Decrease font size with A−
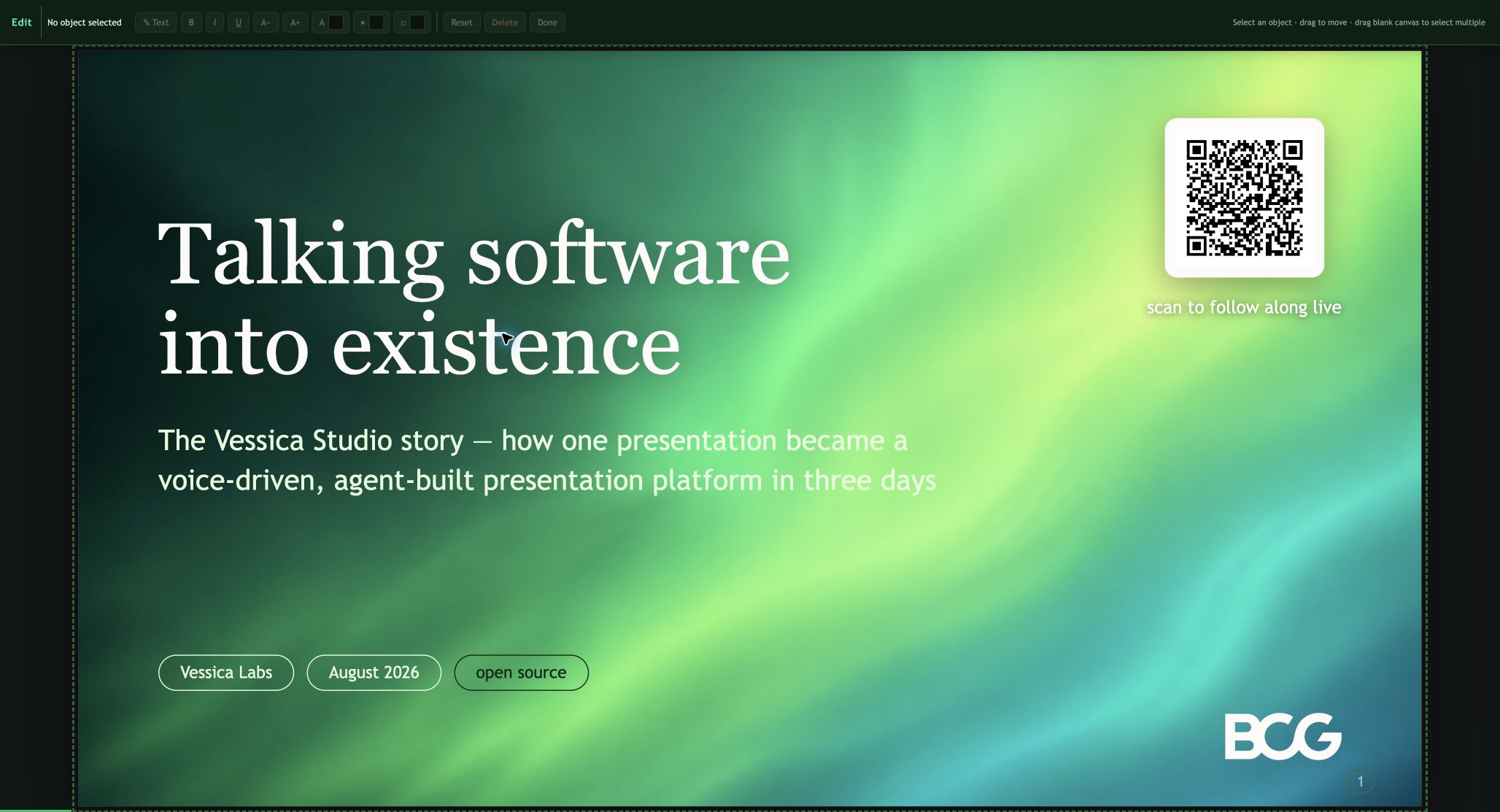This screenshot has width=1500, height=812. 266,23
